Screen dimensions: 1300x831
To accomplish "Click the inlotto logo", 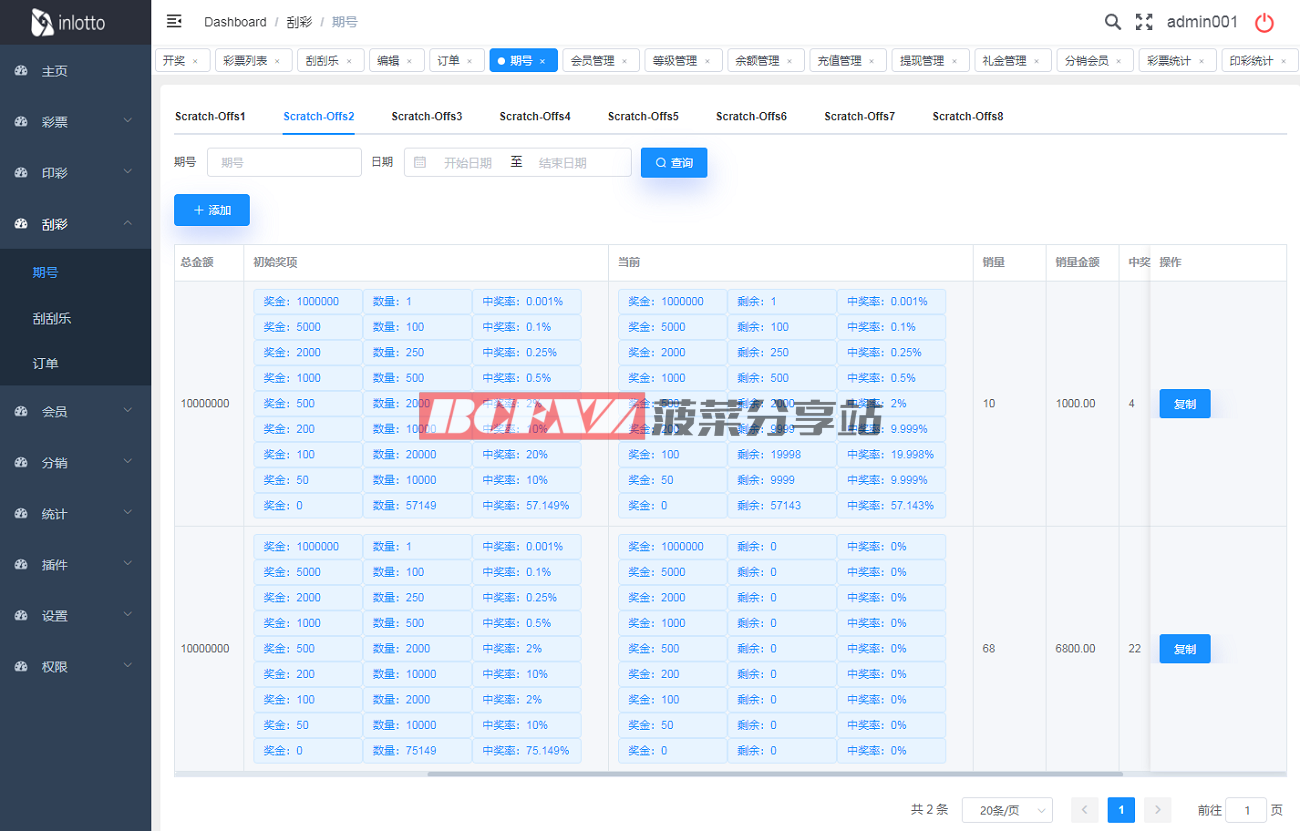I will pyautogui.click(x=70, y=22).
